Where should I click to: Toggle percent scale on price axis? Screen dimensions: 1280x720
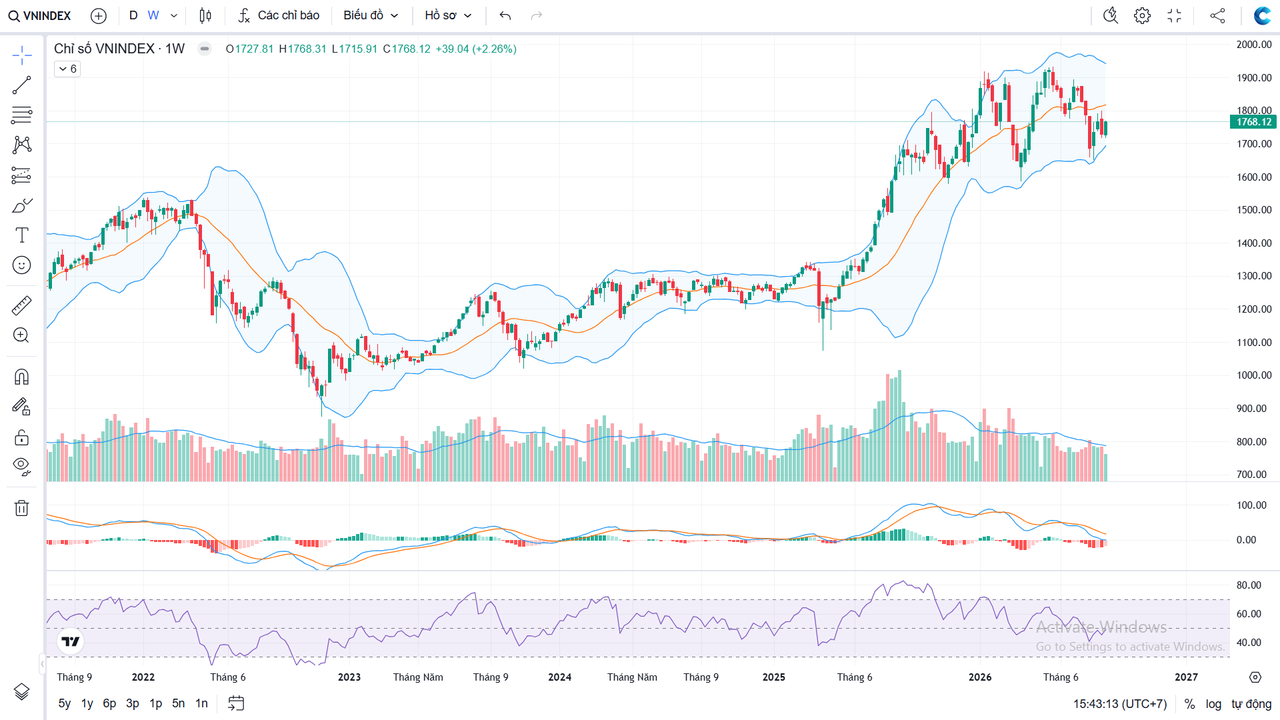click(x=1190, y=704)
